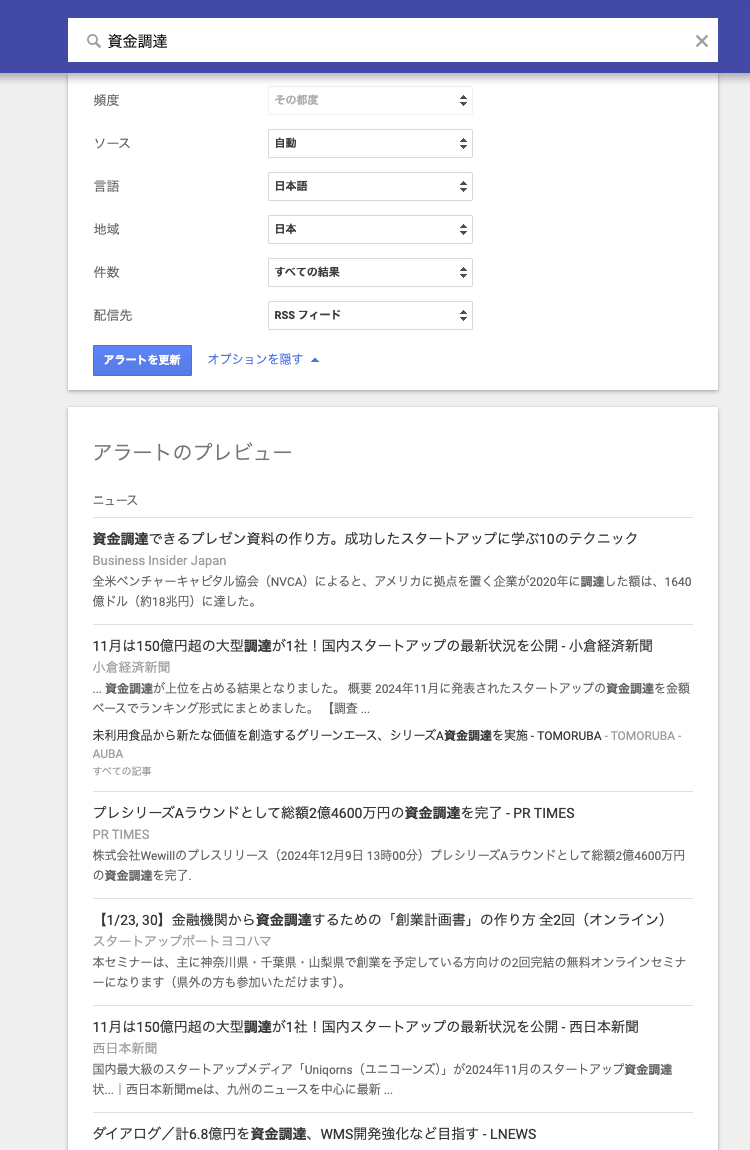750x1150 pixels.
Task: Open the ソース selection dropdown set to 自動
Action: pyautogui.click(x=370, y=143)
